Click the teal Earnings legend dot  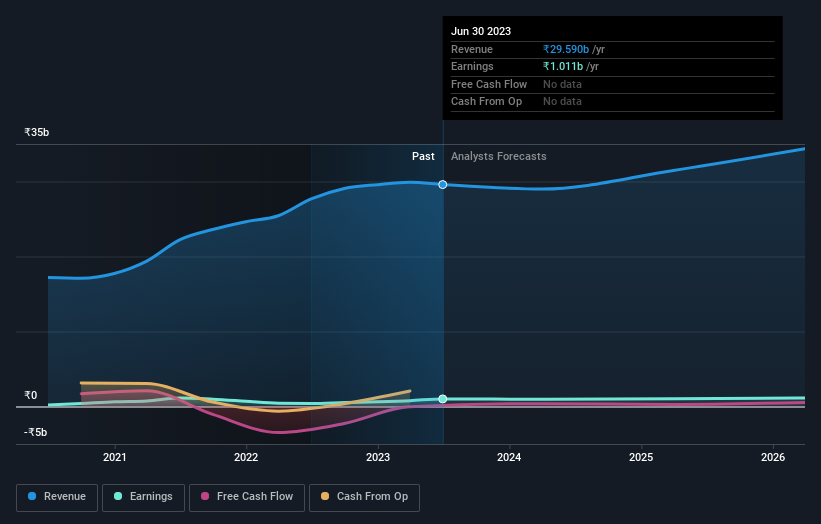coord(118,496)
